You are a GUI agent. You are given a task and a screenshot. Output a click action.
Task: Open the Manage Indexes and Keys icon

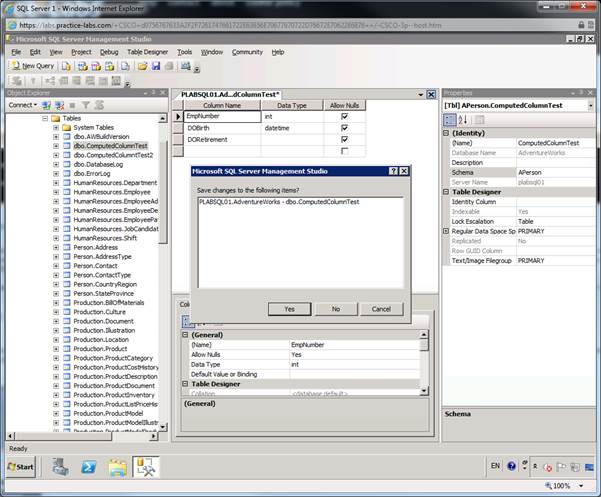(63, 81)
